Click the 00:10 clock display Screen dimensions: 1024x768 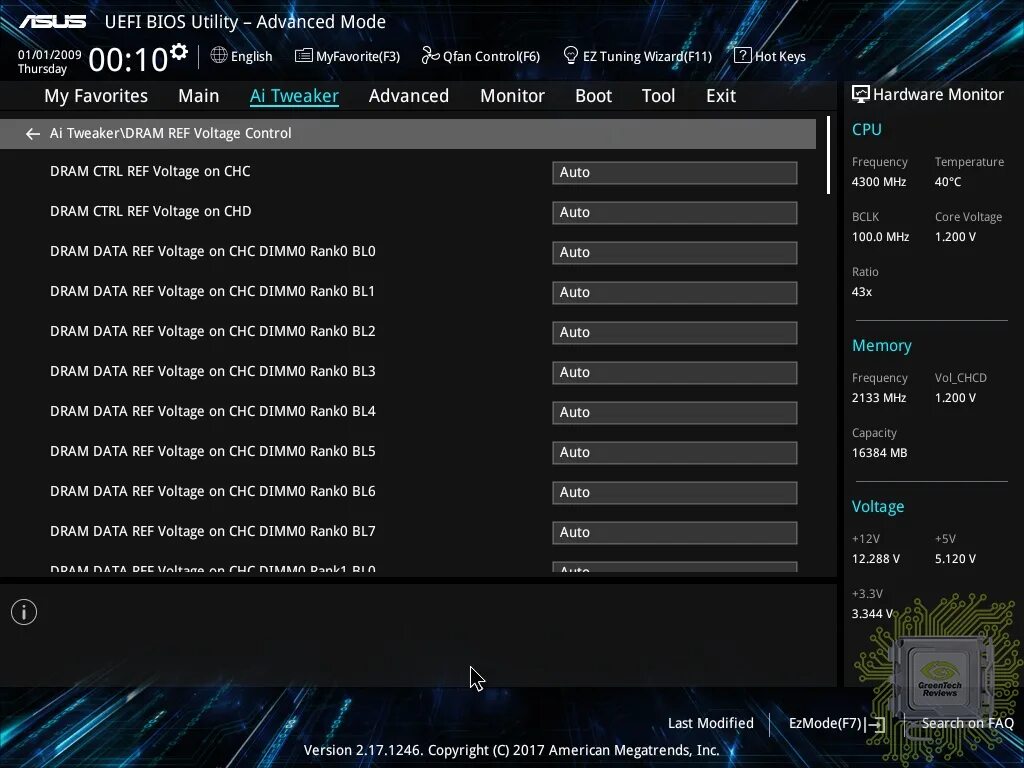[128, 59]
